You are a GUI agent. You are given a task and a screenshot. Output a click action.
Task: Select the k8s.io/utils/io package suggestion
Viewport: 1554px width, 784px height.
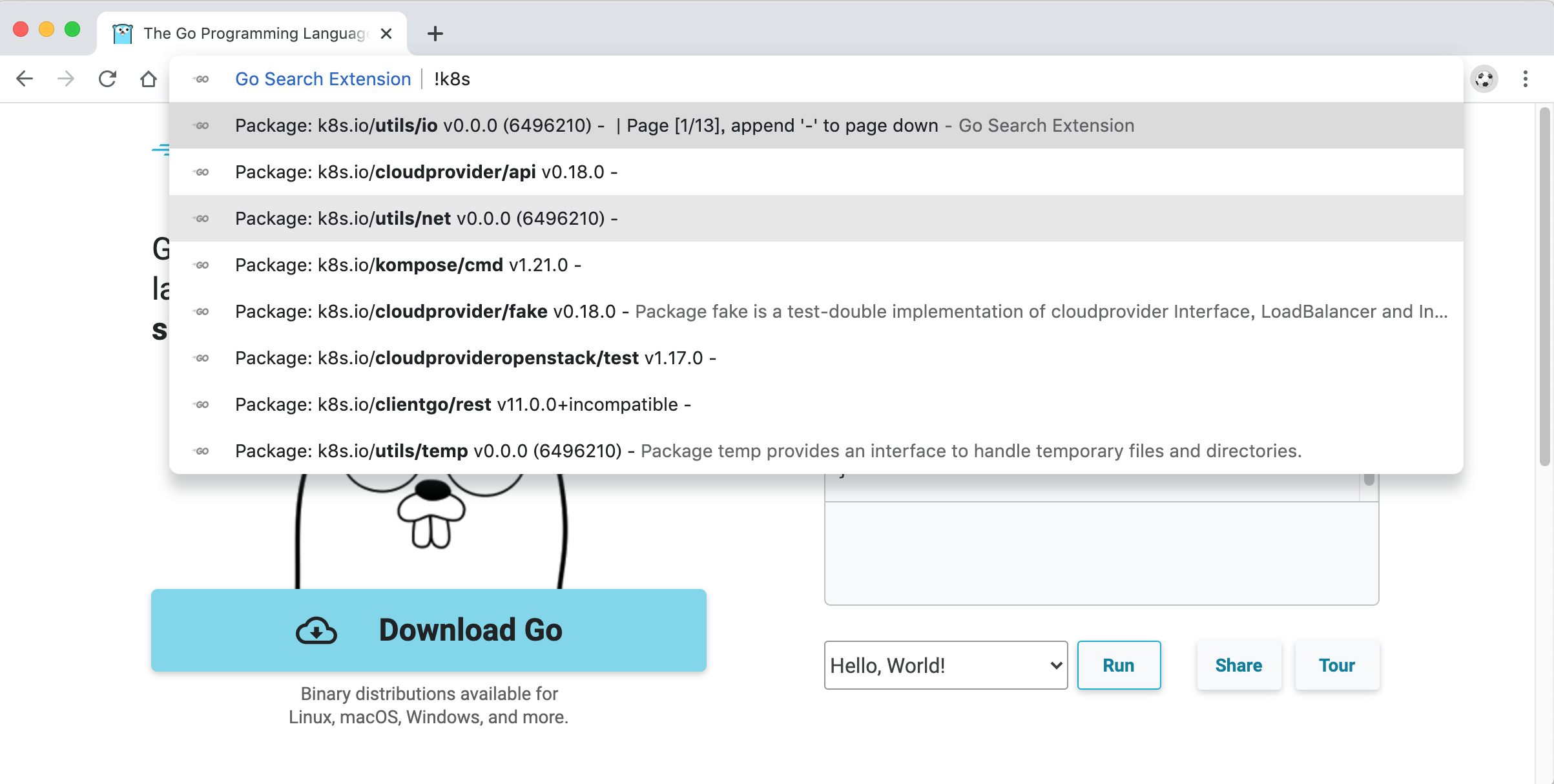(816, 125)
